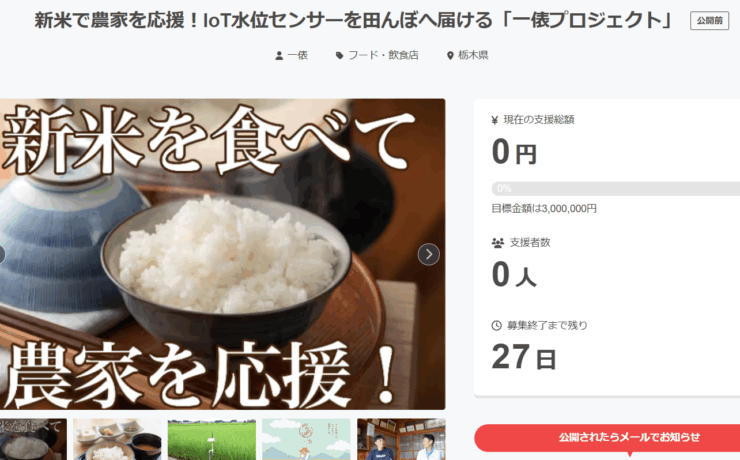740x460 pixels.
Task: Advance carousel with right arrow button
Action: (x=429, y=255)
